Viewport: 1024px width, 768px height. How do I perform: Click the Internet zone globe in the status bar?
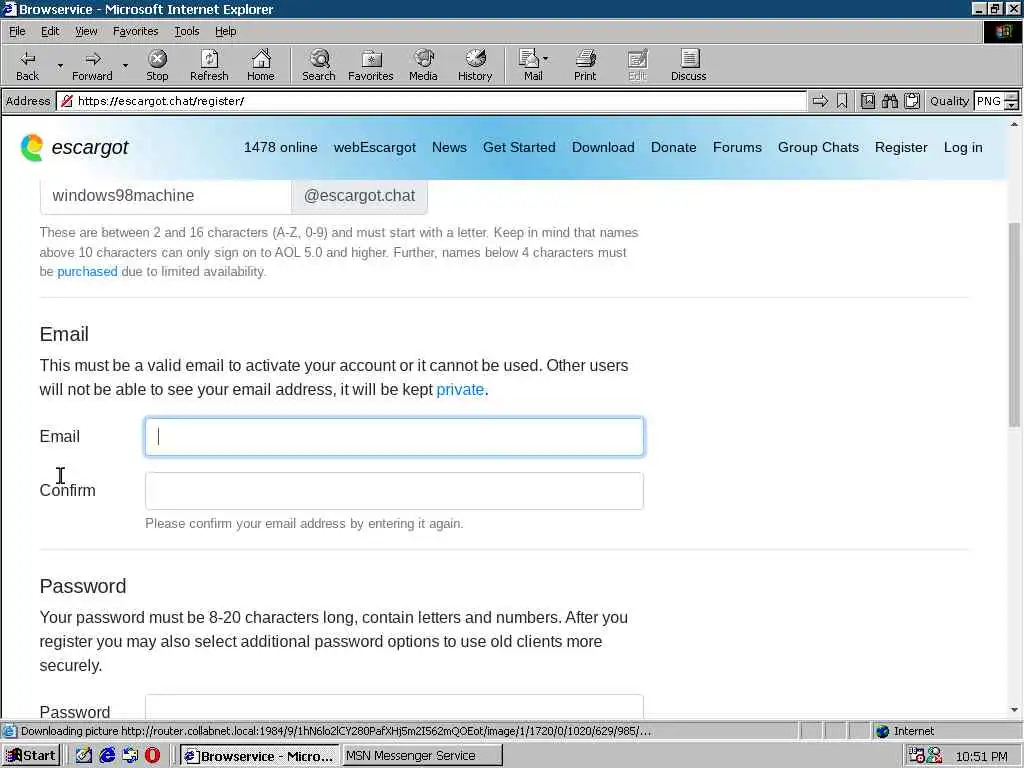[883, 731]
